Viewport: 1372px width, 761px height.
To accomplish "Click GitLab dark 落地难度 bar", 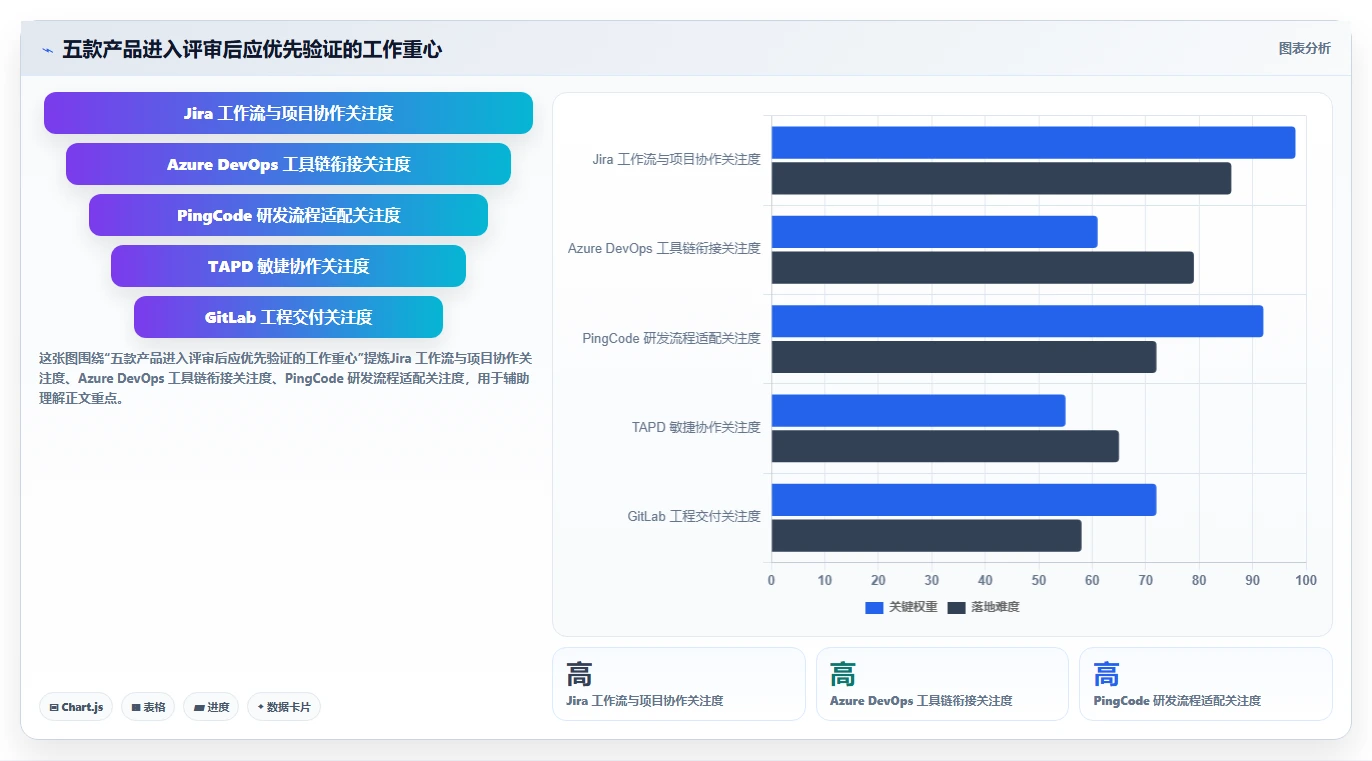I will pyautogui.click(x=926, y=535).
